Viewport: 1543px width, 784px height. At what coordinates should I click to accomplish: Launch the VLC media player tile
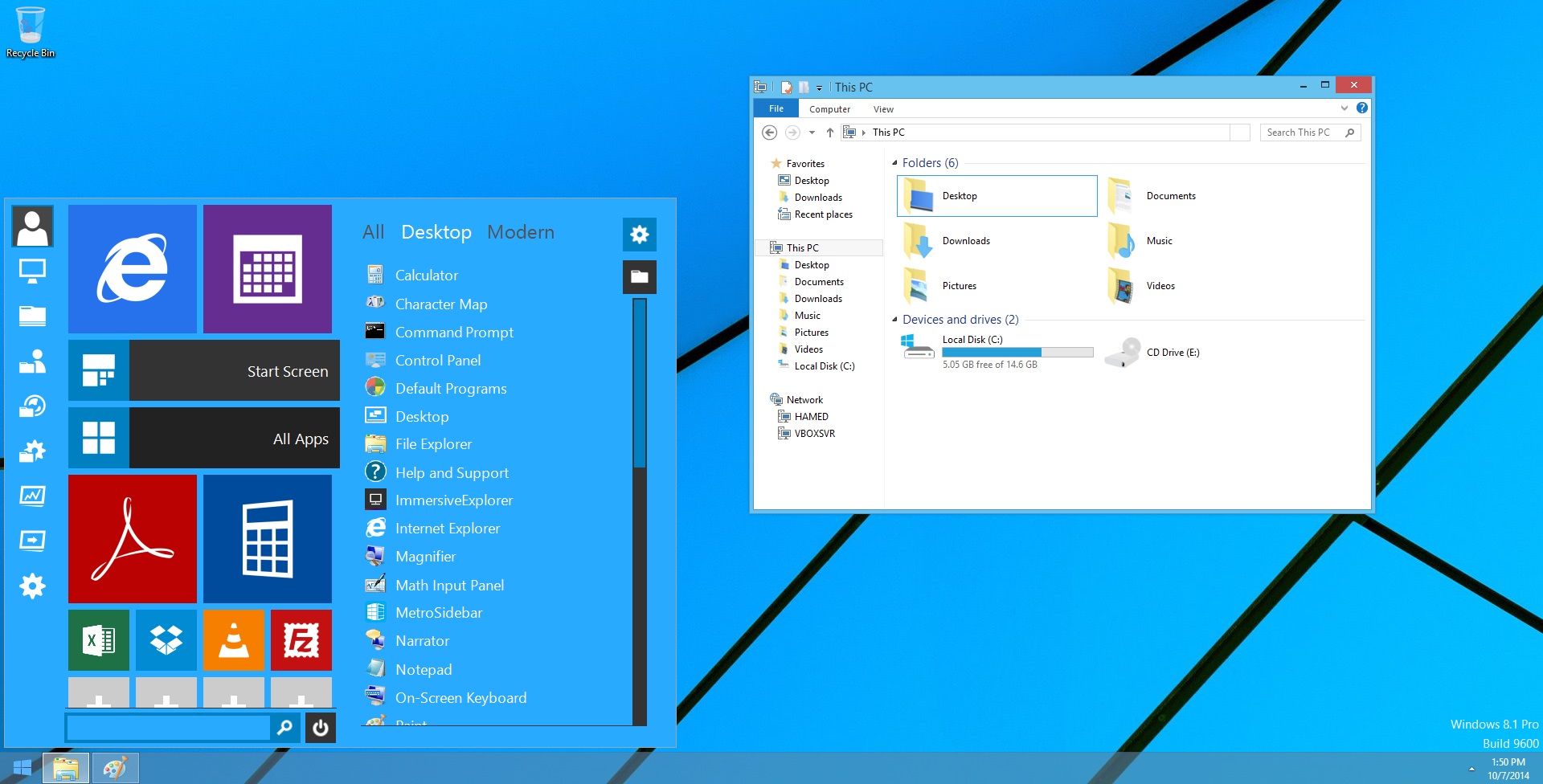tap(234, 639)
